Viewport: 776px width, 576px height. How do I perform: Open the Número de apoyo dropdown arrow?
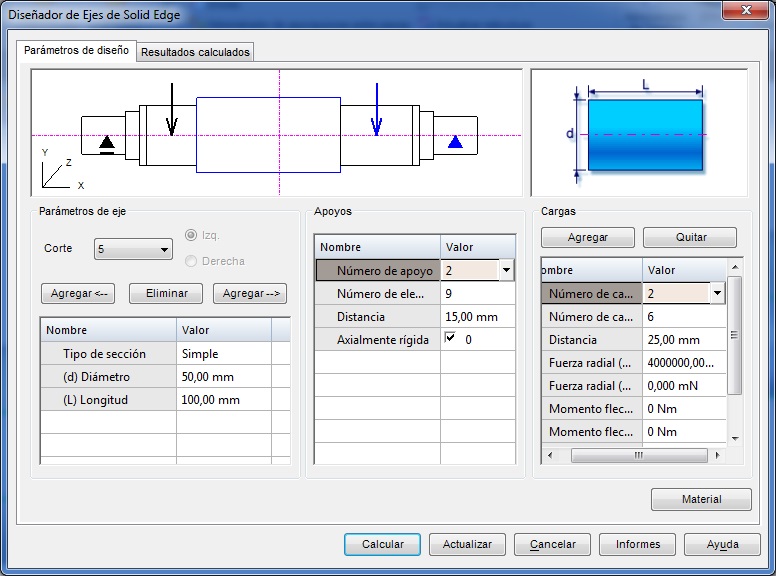pyautogui.click(x=506, y=270)
